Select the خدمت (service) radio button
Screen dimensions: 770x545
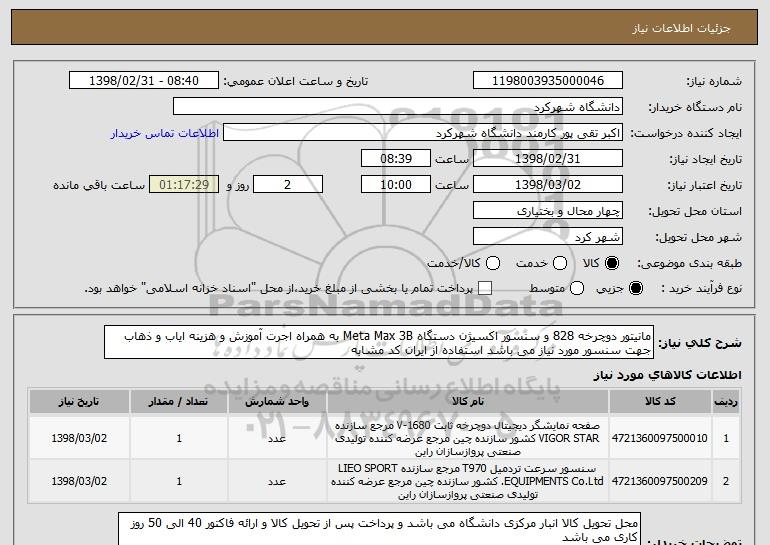(x=560, y=263)
